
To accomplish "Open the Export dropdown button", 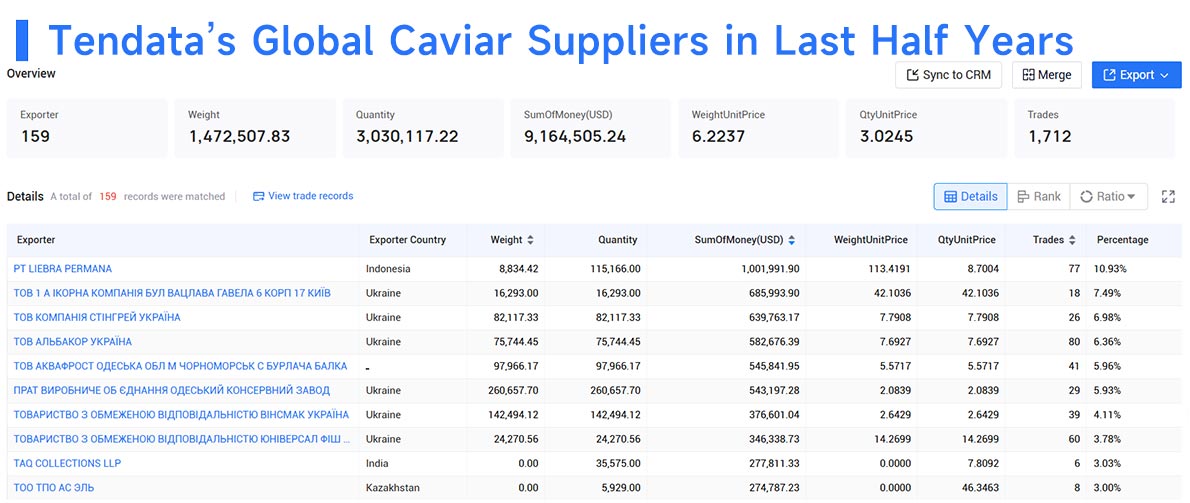I will (x=1136, y=75).
